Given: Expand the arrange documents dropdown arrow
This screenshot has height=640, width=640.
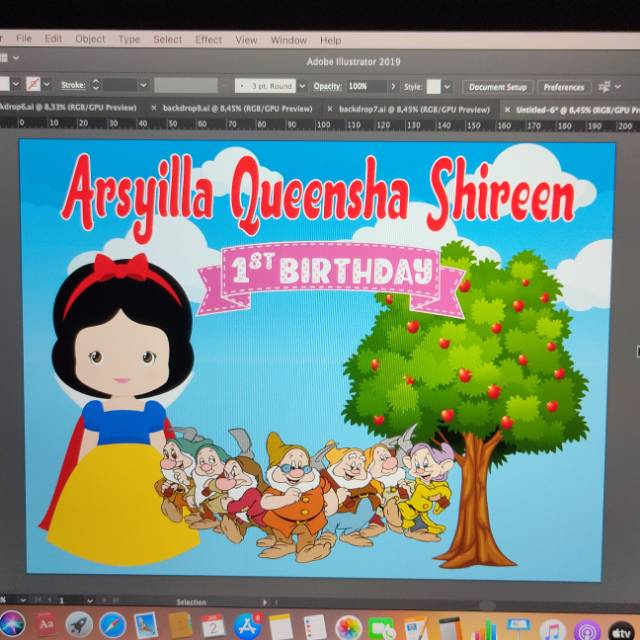Looking at the screenshot, I should click(x=16, y=58).
